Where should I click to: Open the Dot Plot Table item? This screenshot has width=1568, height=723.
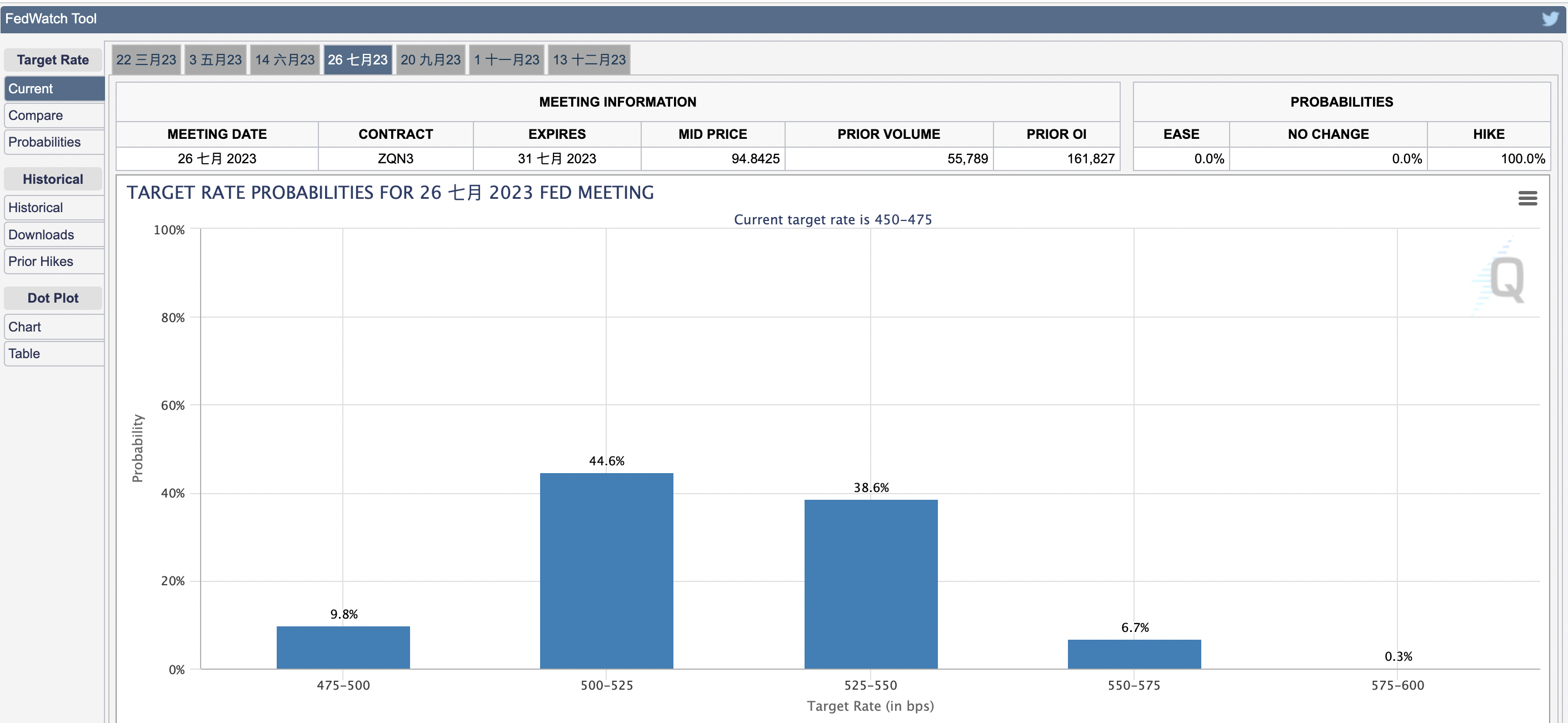(x=54, y=354)
